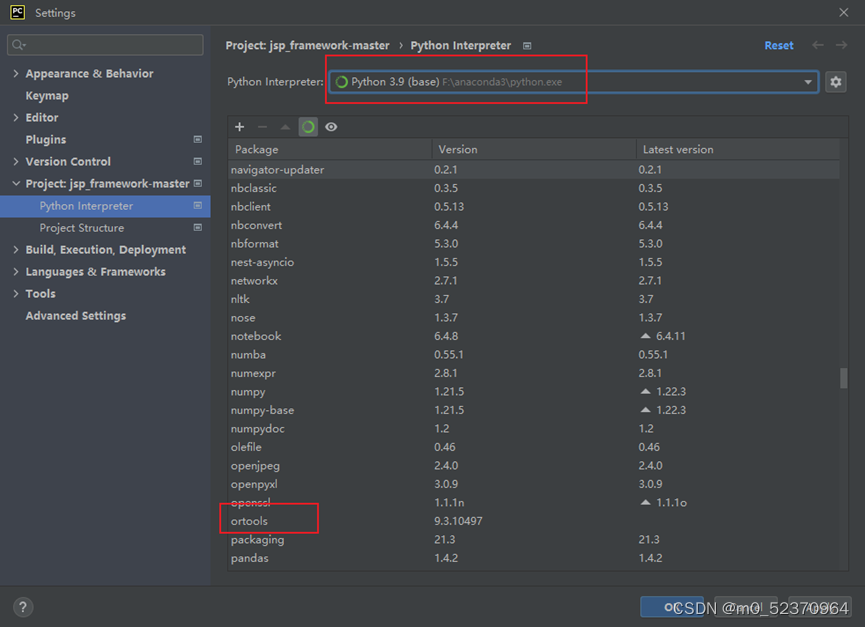Select the nose package row
Image resolution: width=865 pixels, height=627 pixels.
(534, 318)
